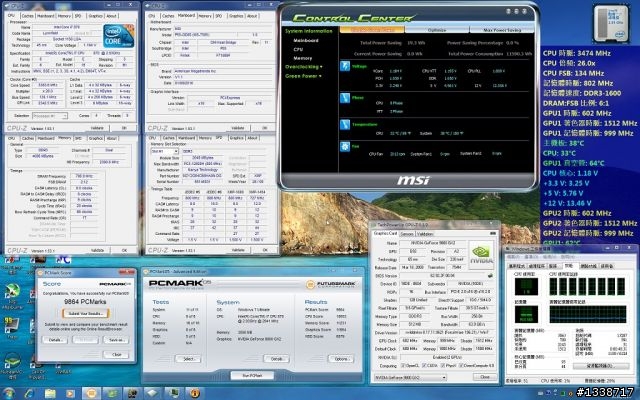
Task: Click Details in PCMark Score dialog
Action: (x=56, y=340)
